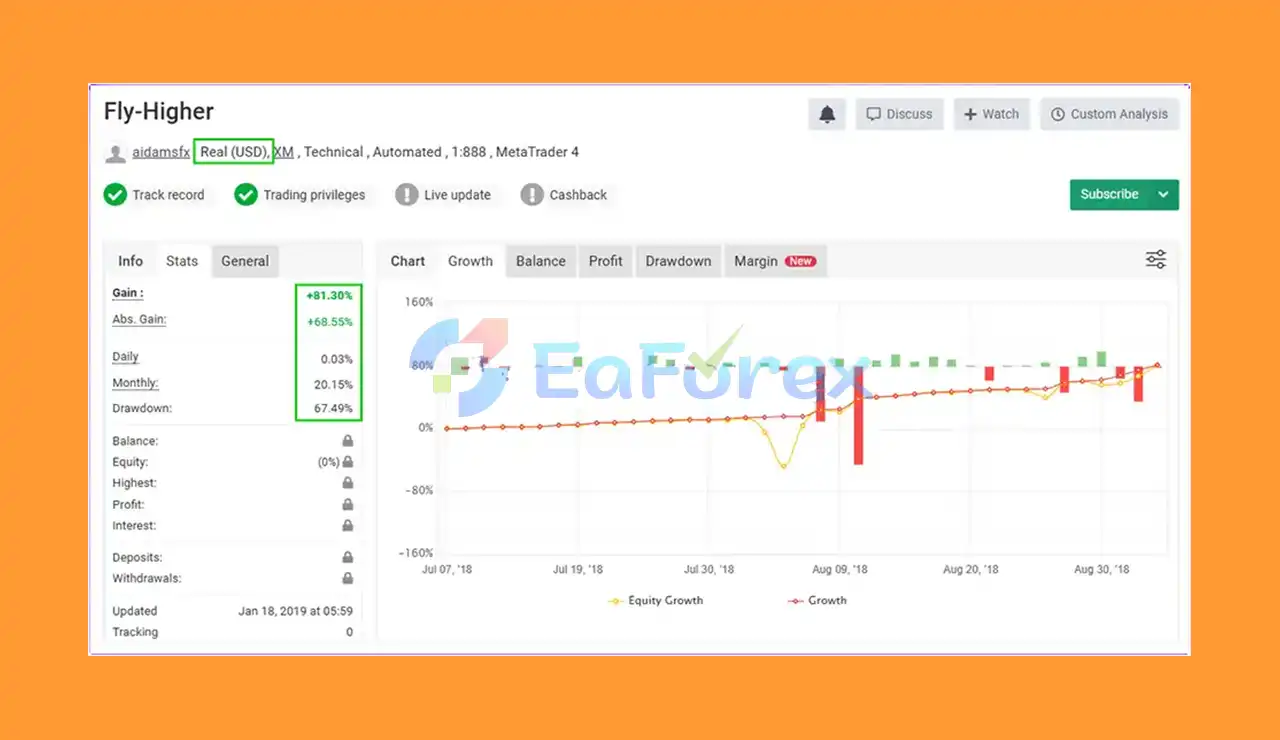The width and height of the screenshot is (1280, 740).
Task: Click the Watch button
Action: (991, 114)
